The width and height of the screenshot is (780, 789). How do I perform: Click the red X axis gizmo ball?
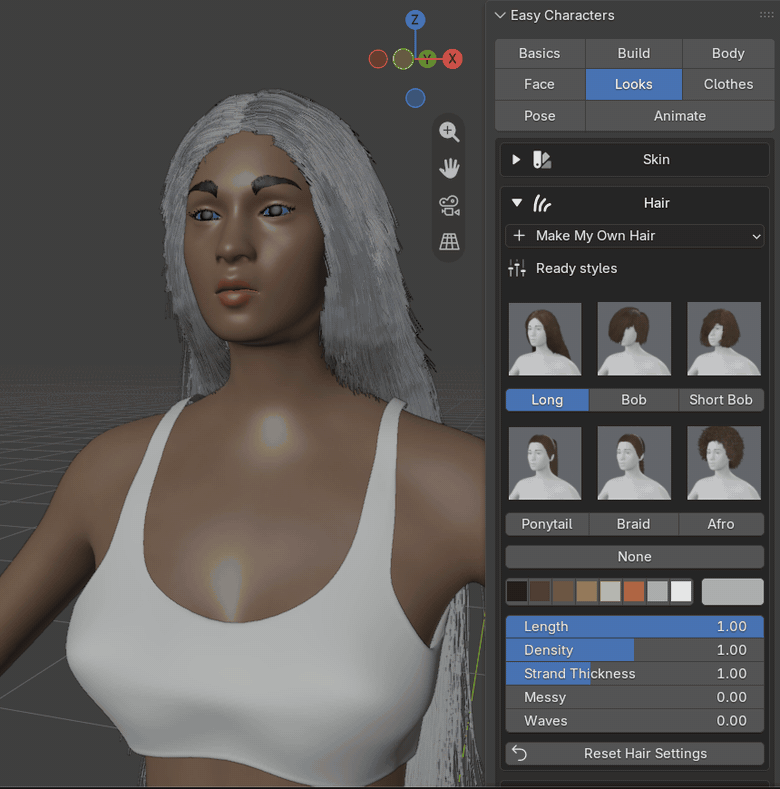(452, 59)
